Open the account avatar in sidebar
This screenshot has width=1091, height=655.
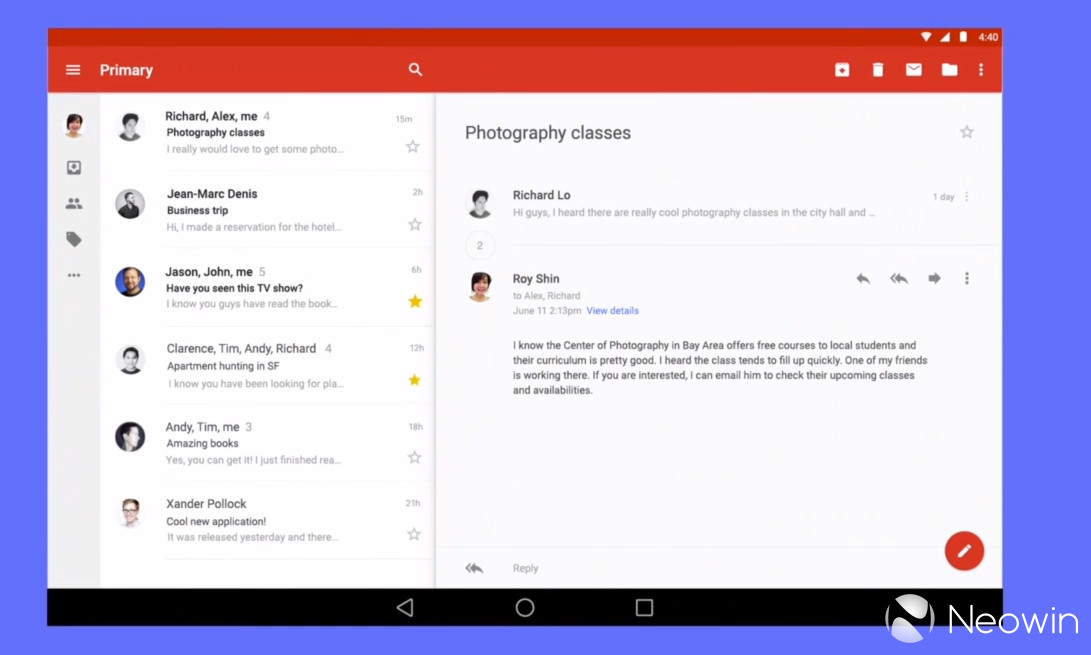[74, 125]
